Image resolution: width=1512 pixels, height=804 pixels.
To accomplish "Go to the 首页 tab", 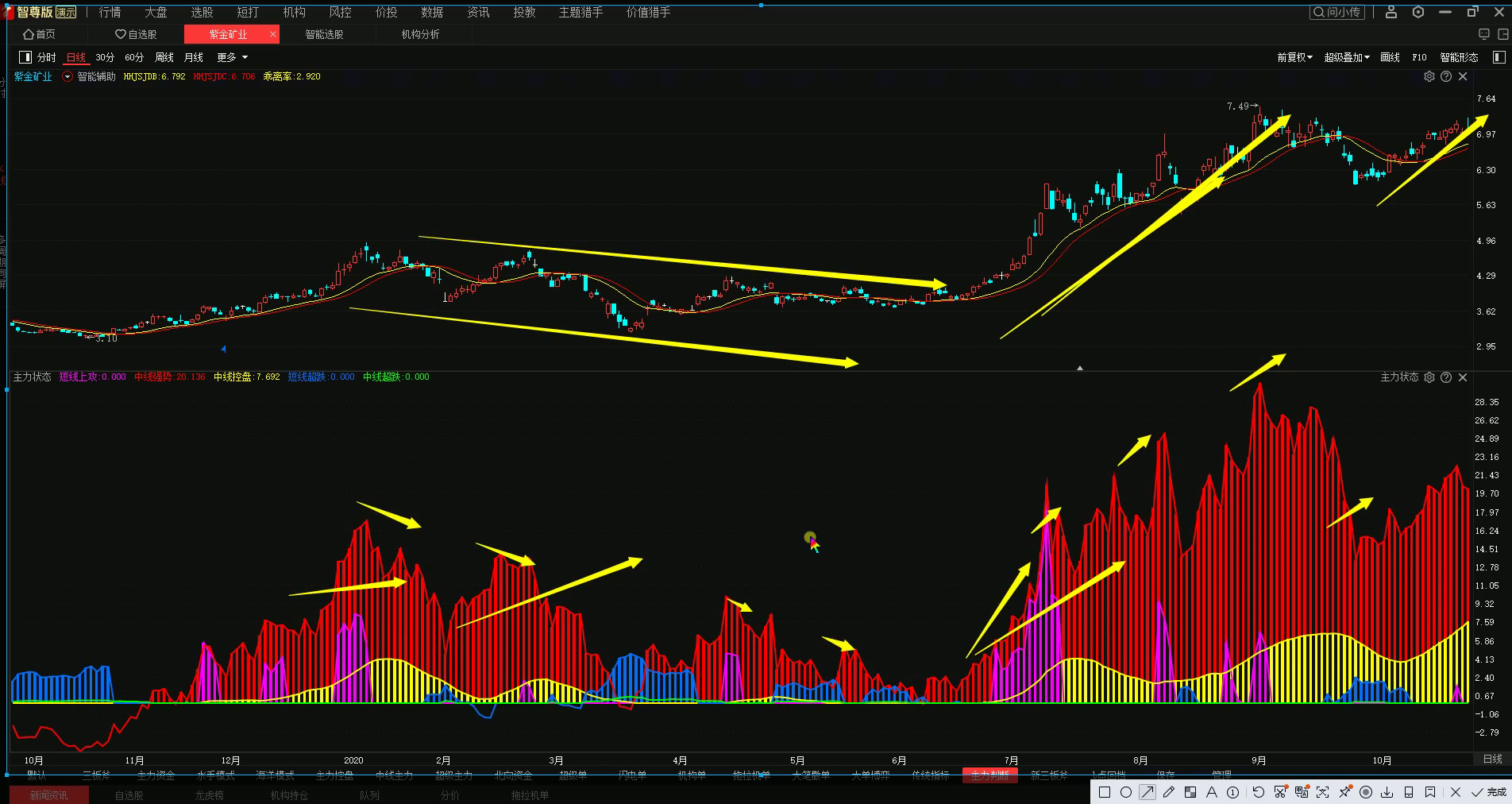I will click(40, 34).
